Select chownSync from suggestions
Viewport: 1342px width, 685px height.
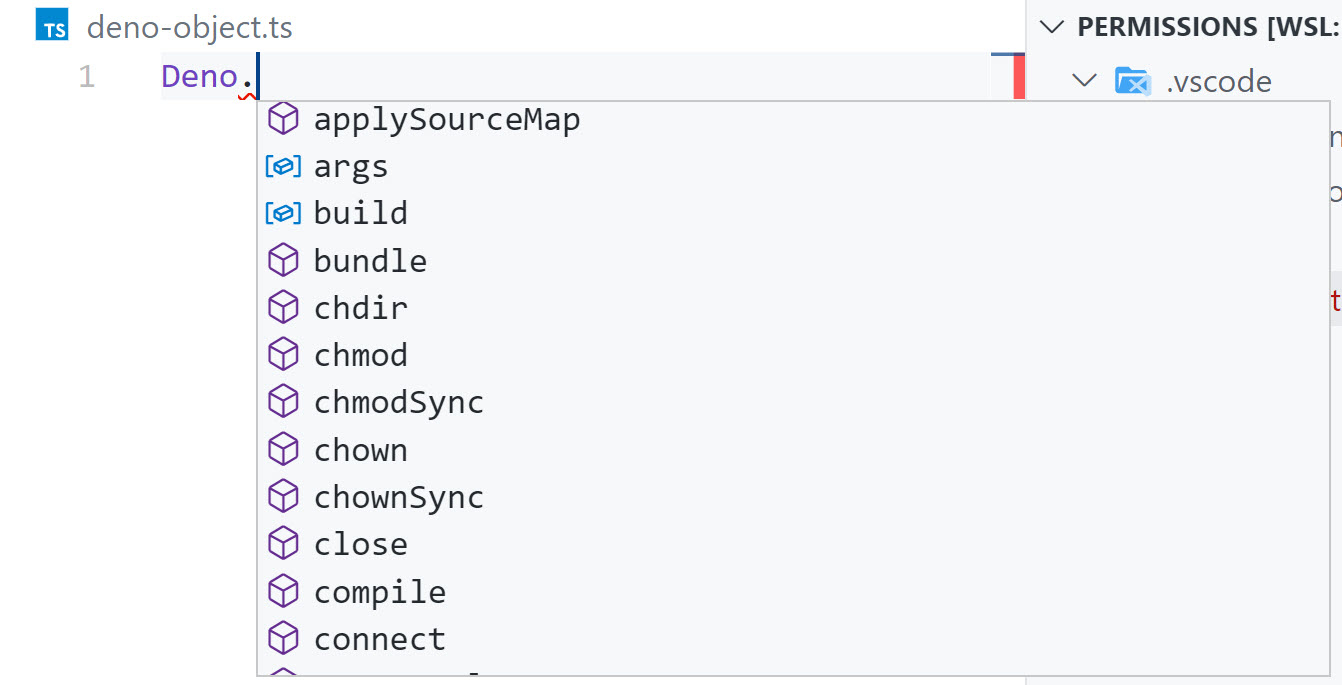click(399, 497)
